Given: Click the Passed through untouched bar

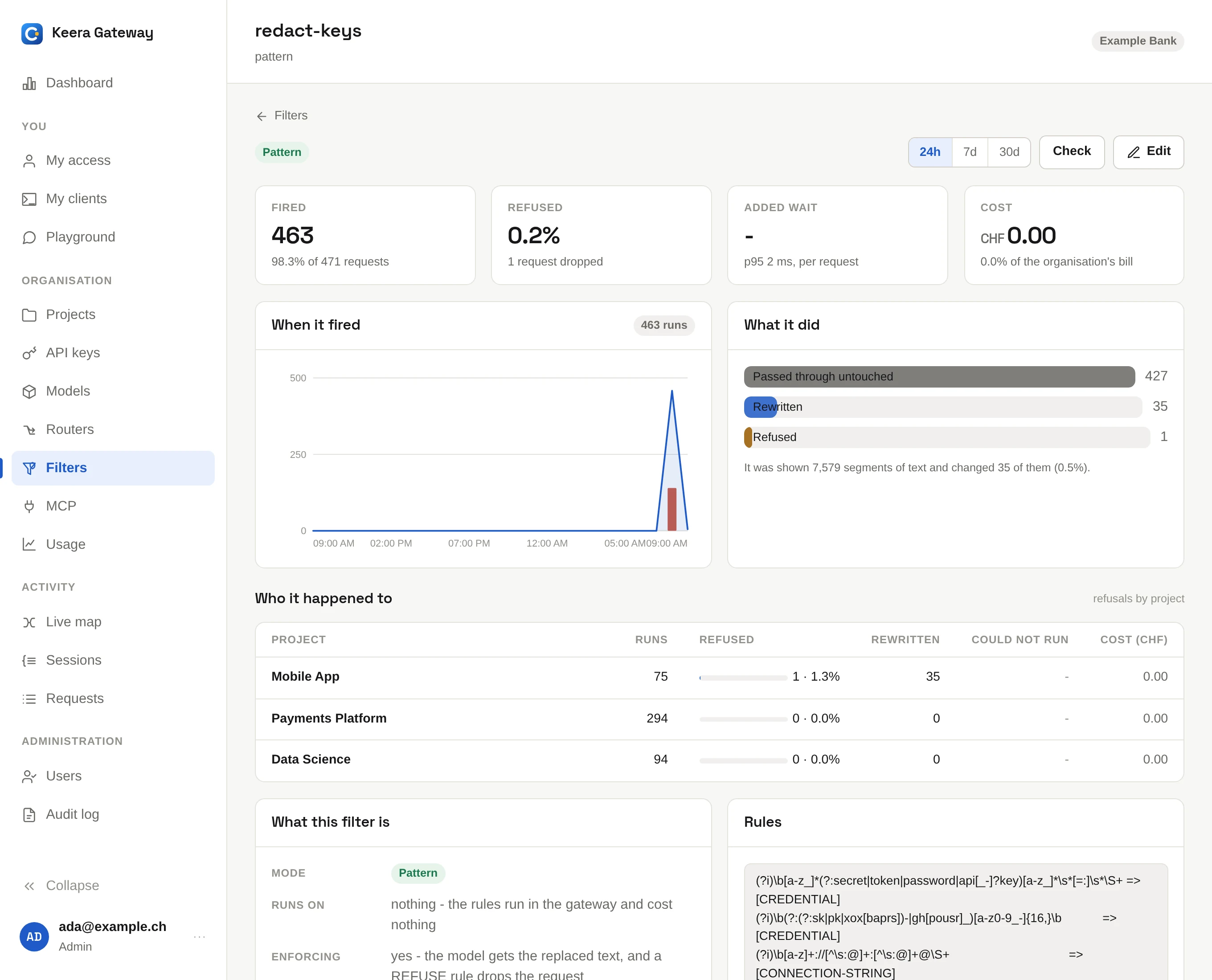Looking at the screenshot, I should pyautogui.click(x=939, y=376).
